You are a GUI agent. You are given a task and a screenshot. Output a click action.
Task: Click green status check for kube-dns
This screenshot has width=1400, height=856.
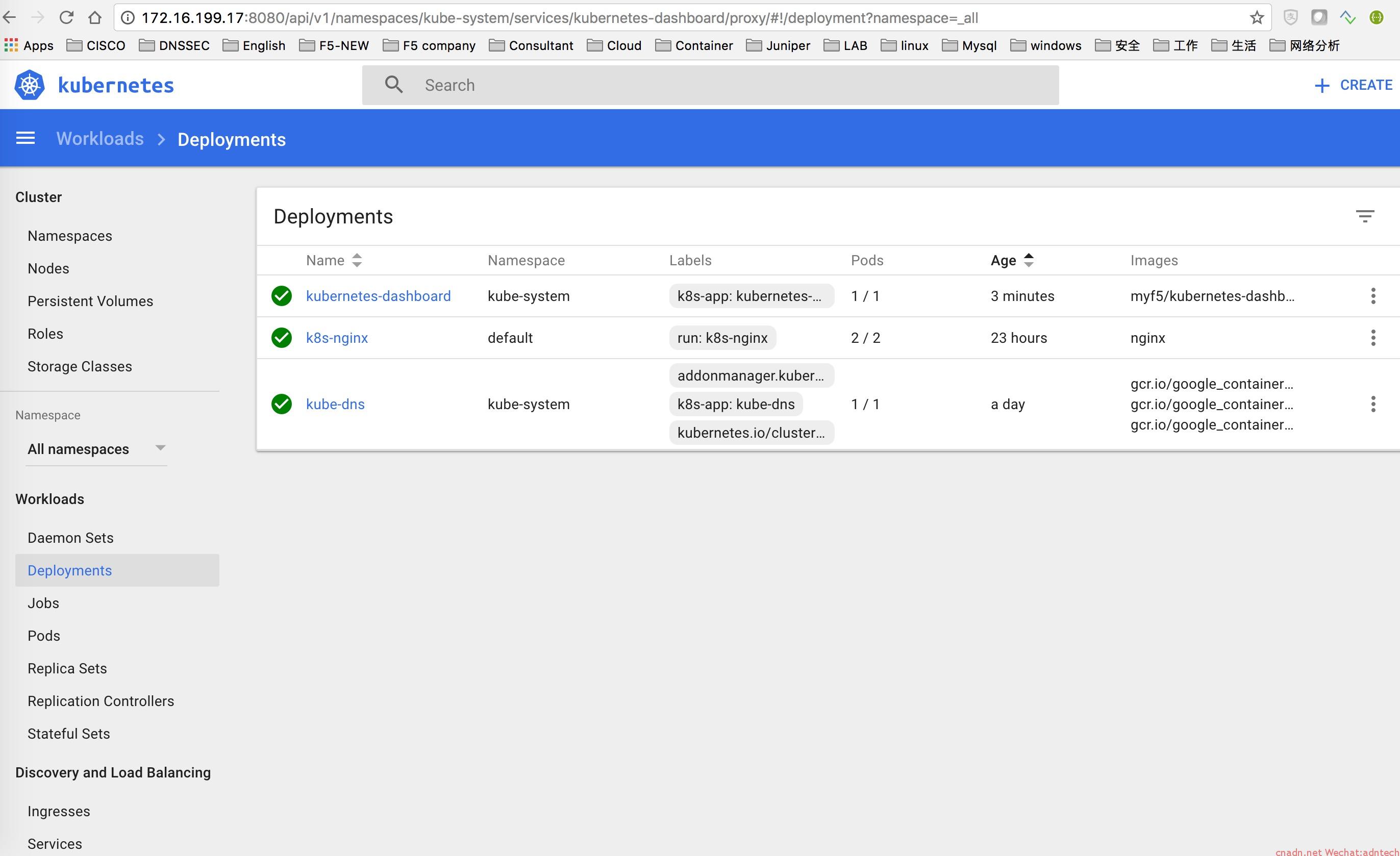tap(281, 404)
